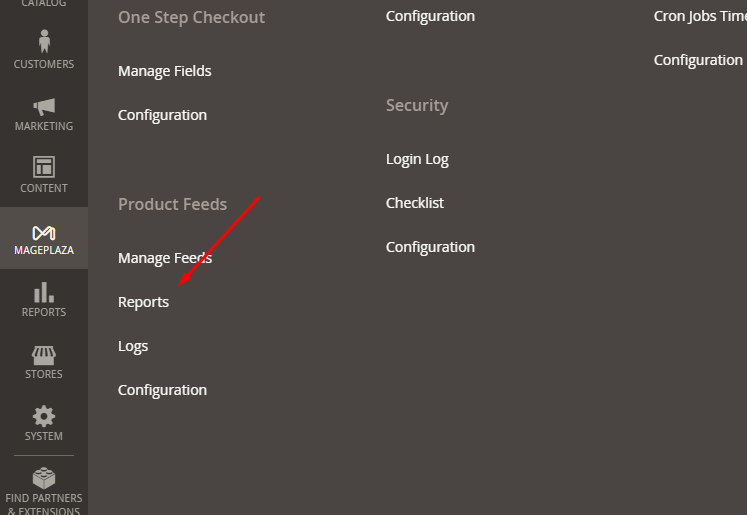Open Logs under Product Feeds

point(133,346)
